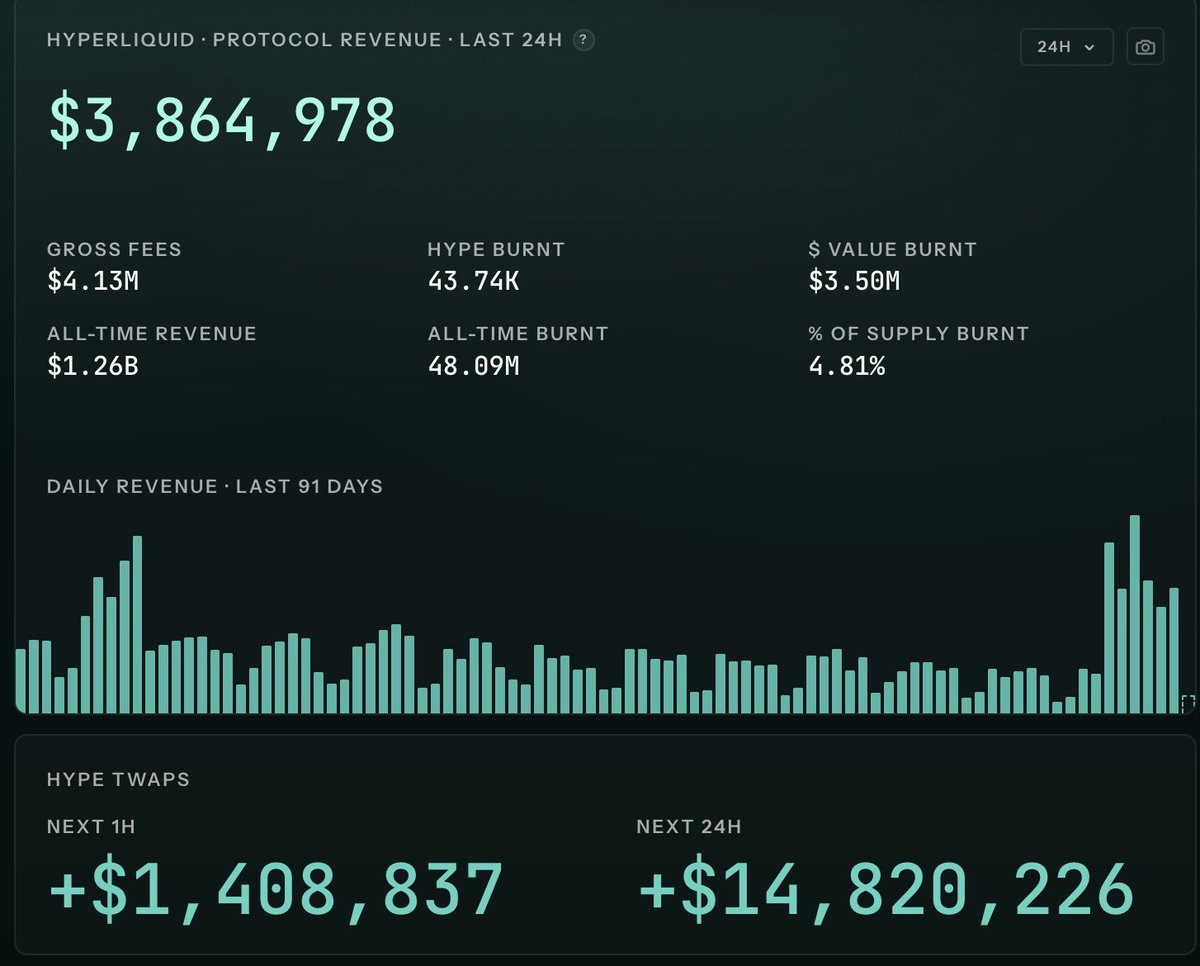
Task: Click the $3,864,978 protocol revenue value
Action: click(x=222, y=119)
